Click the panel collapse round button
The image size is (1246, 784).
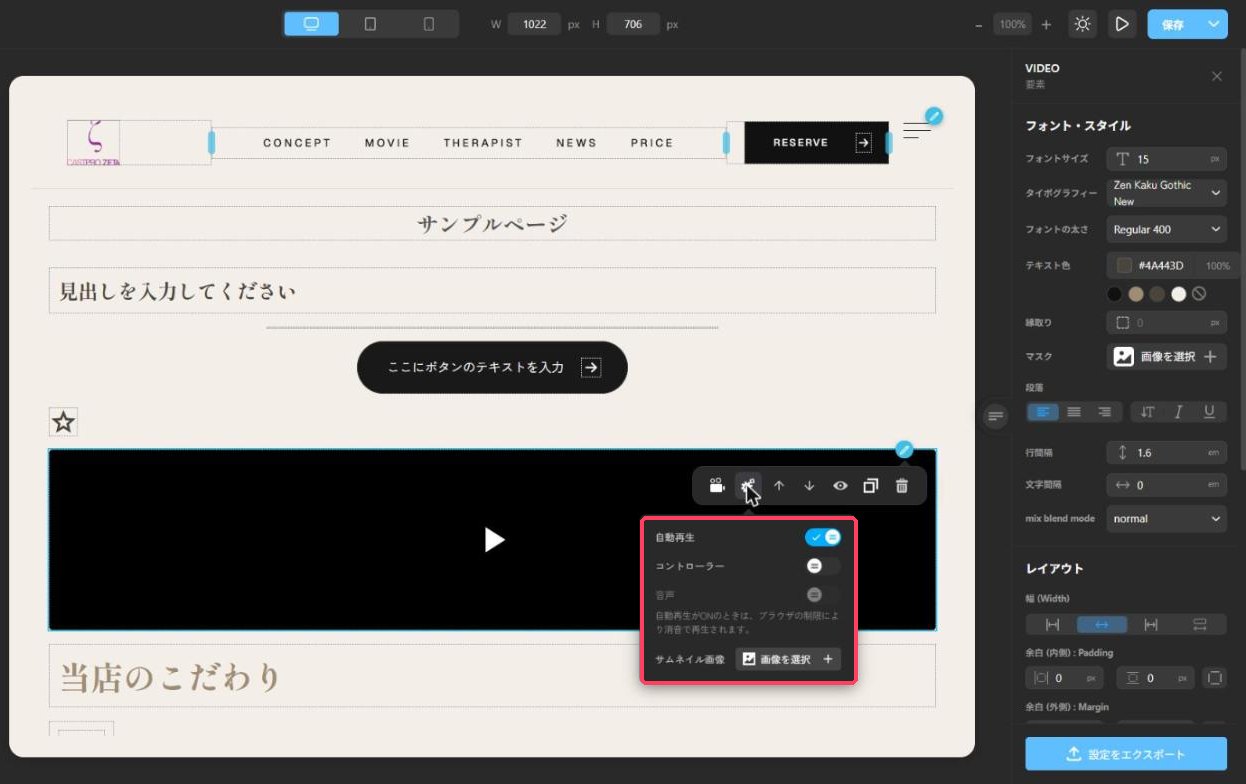pyautogui.click(x=995, y=416)
